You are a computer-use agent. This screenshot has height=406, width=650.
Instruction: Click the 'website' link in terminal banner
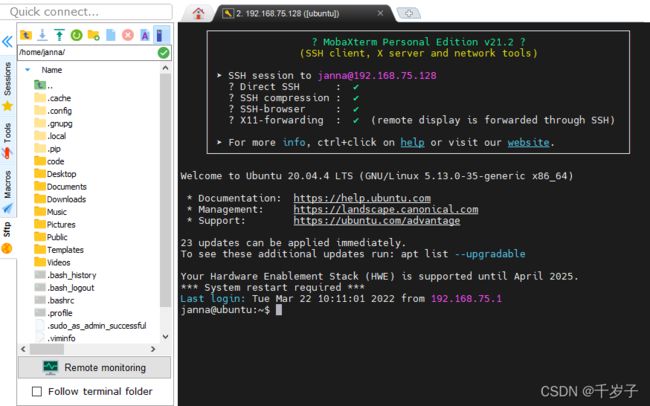point(529,143)
